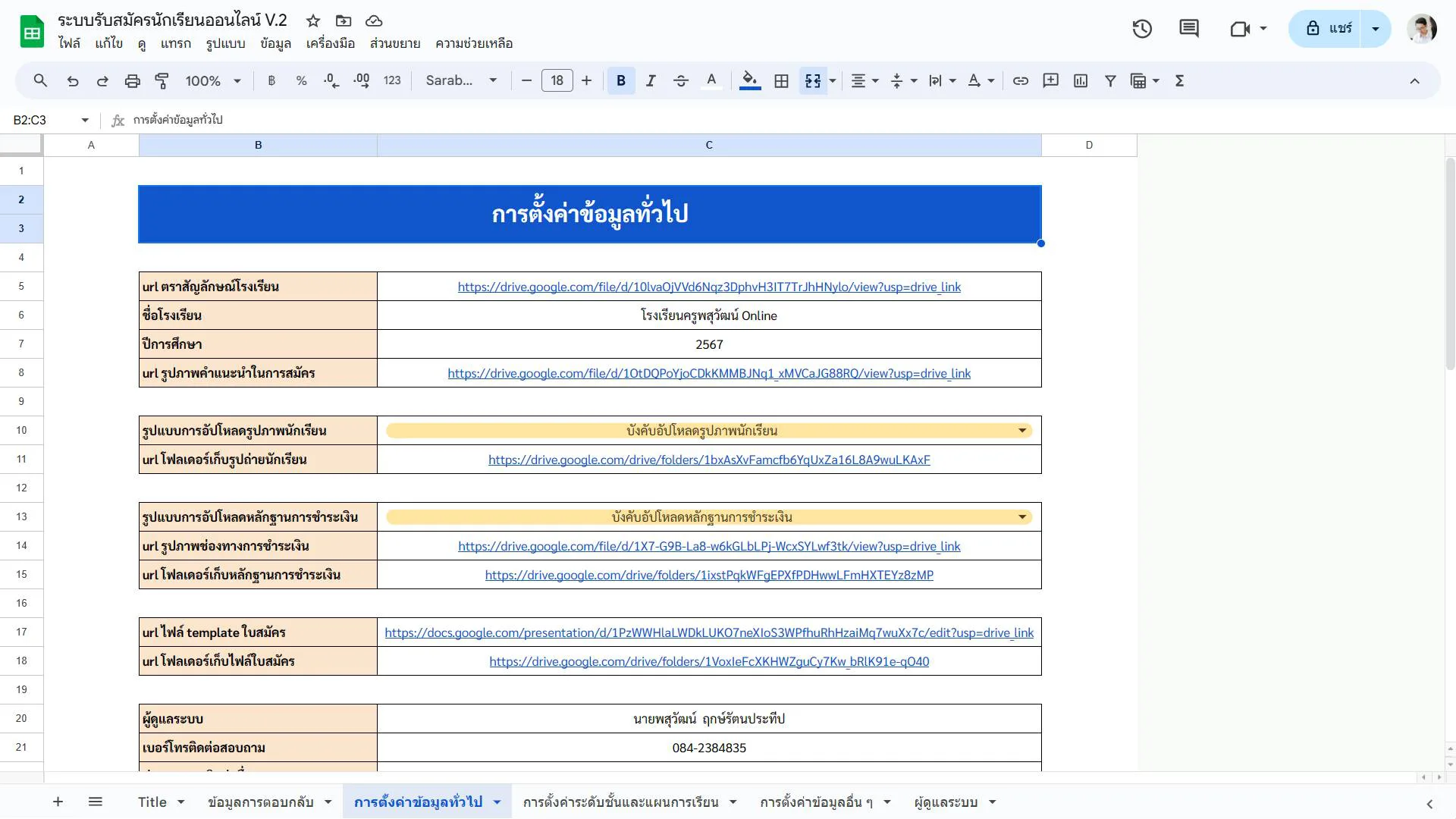This screenshot has width=1456, height=819.
Task: Open รูปแบบ menu
Action: coord(225,43)
